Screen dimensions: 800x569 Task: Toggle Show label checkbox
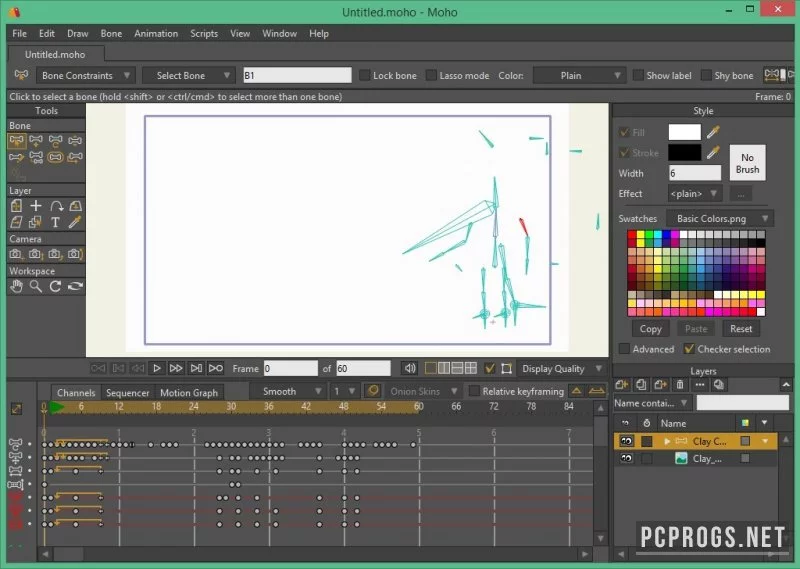pos(638,76)
